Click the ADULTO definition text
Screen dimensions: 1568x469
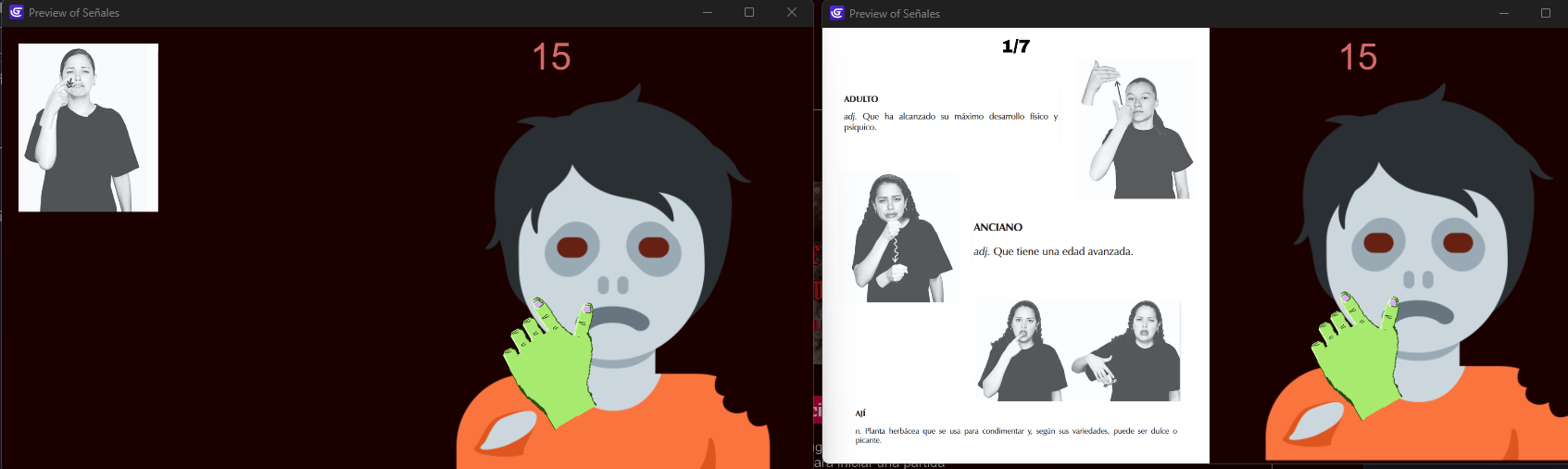point(950,121)
